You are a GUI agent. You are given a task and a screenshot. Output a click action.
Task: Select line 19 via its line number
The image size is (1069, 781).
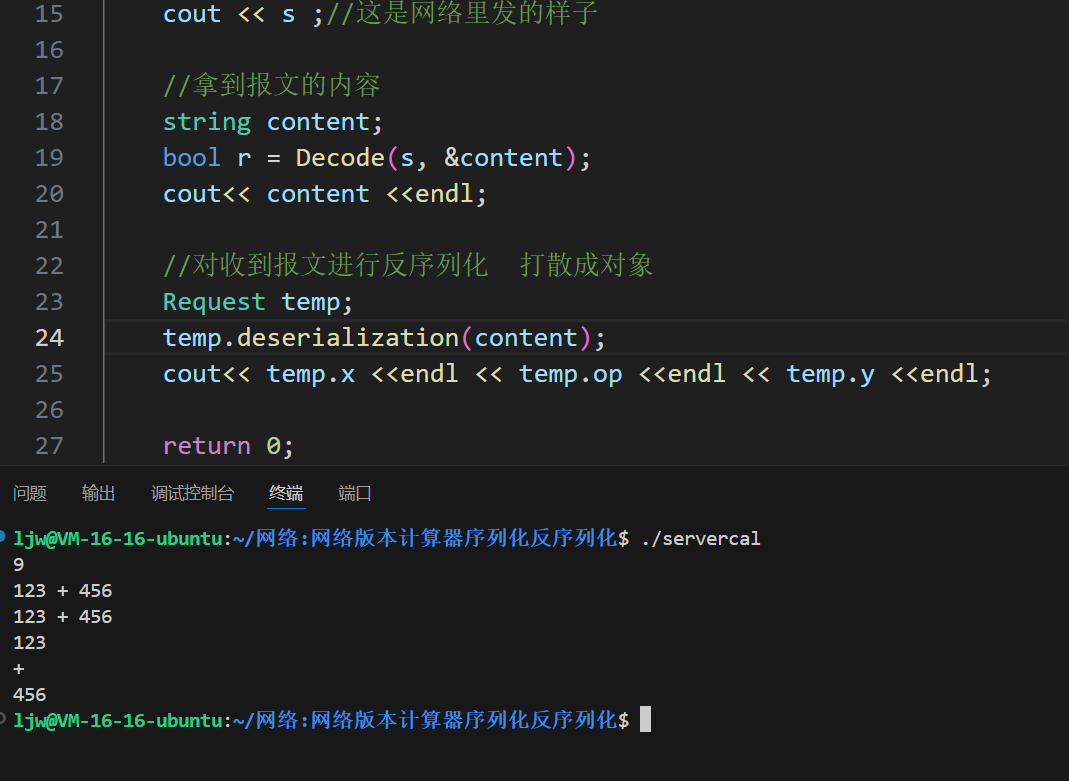click(49, 158)
